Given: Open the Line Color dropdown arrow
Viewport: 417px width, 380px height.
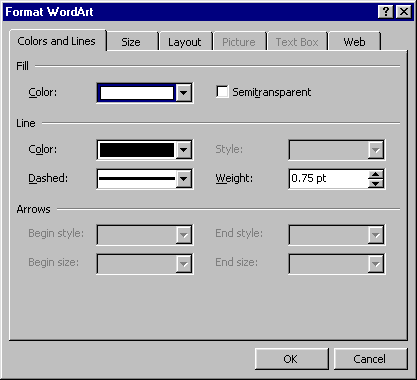Looking at the screenshot, I should [184, 150].
